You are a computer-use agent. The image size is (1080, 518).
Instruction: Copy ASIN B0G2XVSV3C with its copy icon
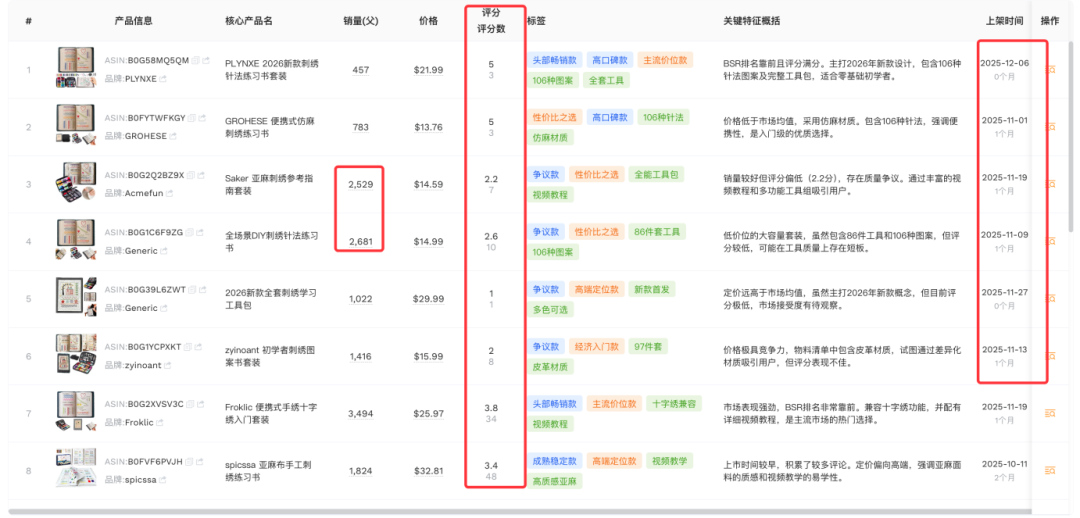click(191, 404)
